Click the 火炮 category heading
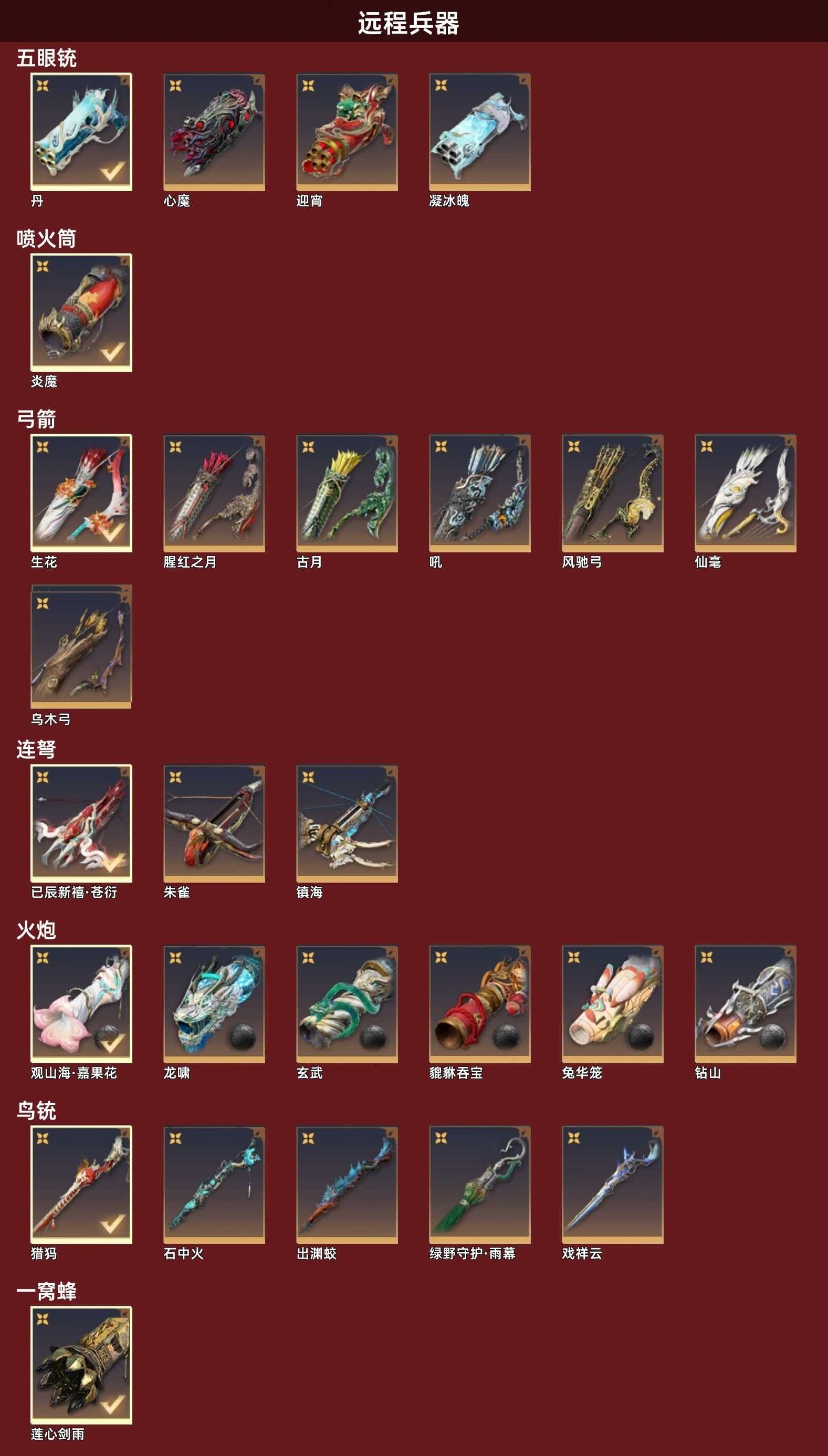The width and height of the screenshot is (828, 1456). tap(36, 930)
